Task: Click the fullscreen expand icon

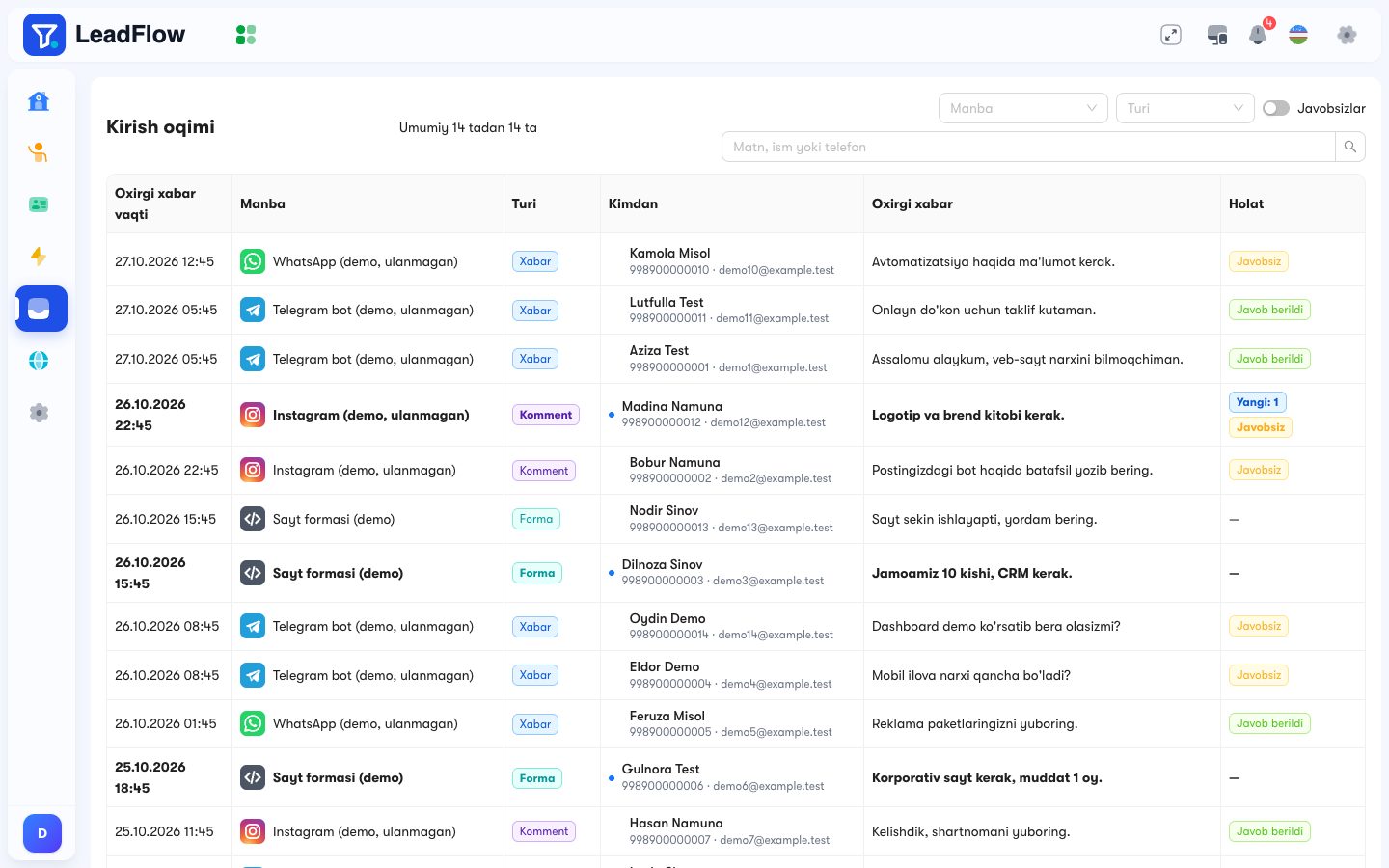Action: tap(1171, 35)
